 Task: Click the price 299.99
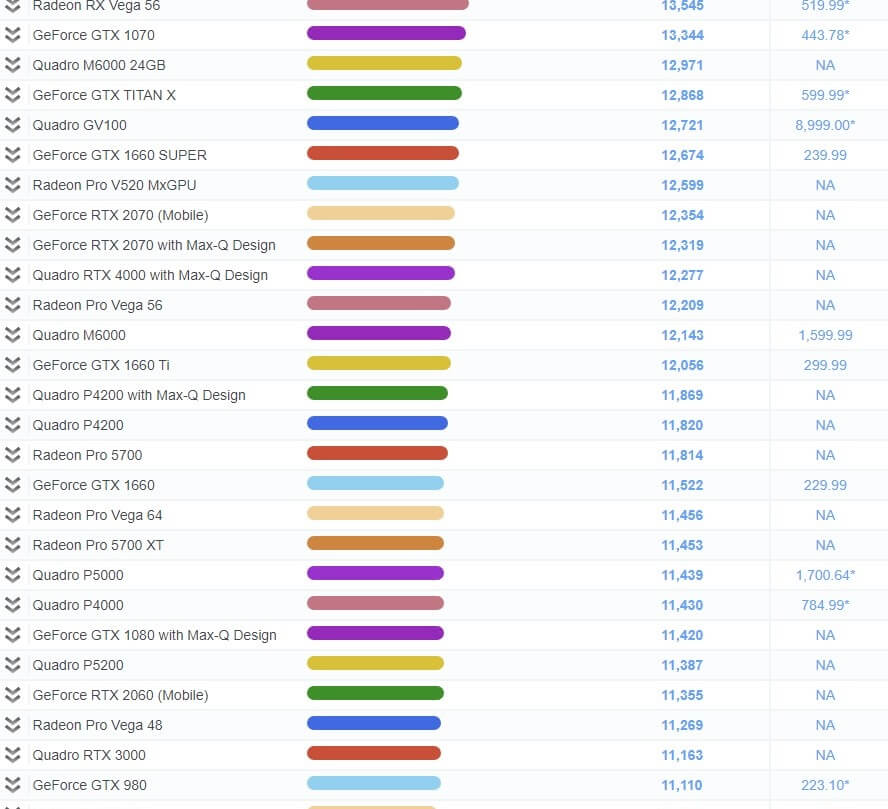825,365
